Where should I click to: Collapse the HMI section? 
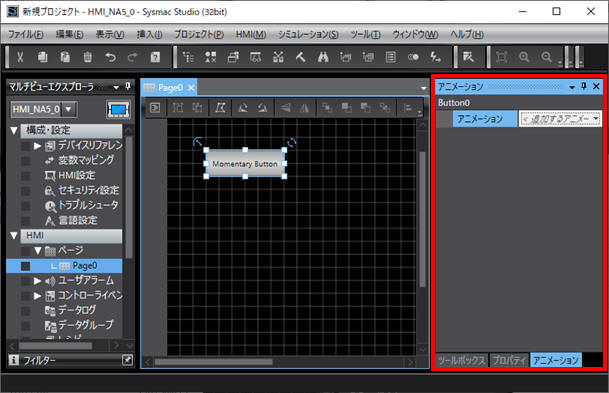click(x=14, y=235)
